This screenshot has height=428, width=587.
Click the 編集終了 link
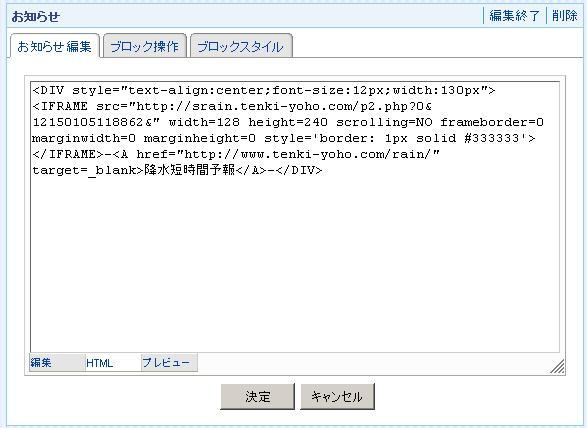[x=514, y=16]
